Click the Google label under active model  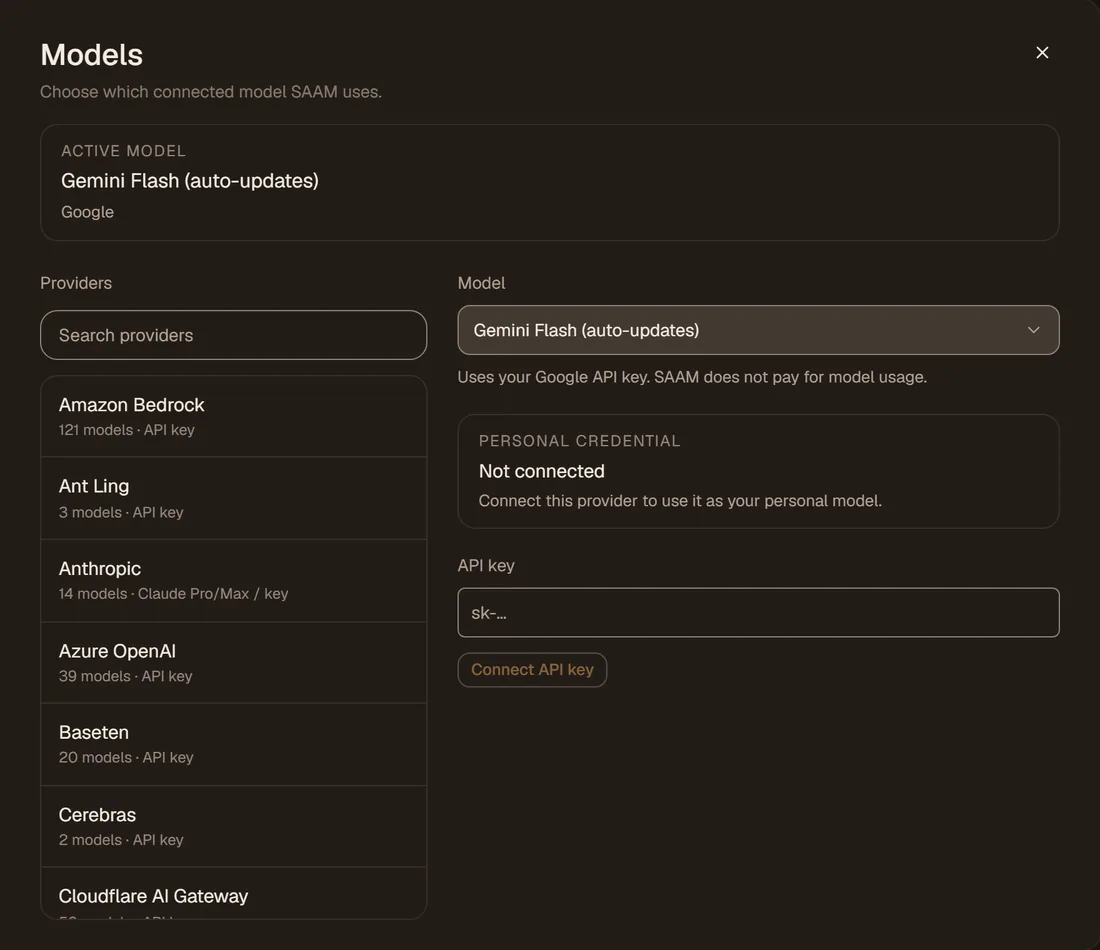(87, 212)
